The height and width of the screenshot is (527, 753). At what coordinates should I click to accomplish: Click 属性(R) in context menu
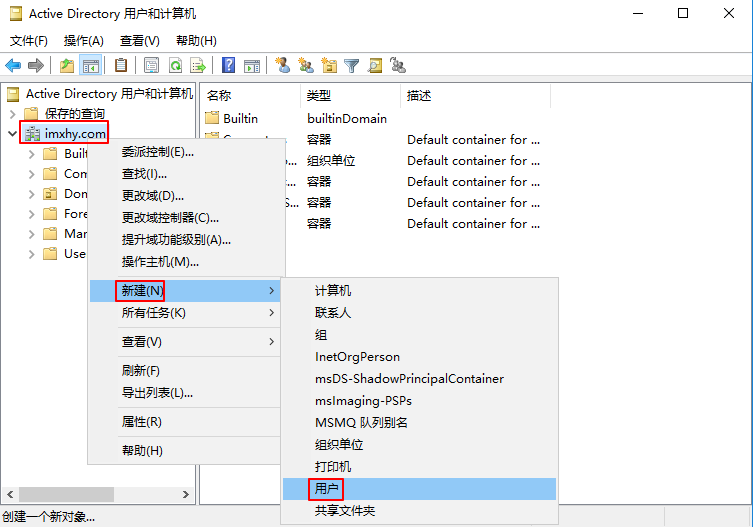pos(142,422)
